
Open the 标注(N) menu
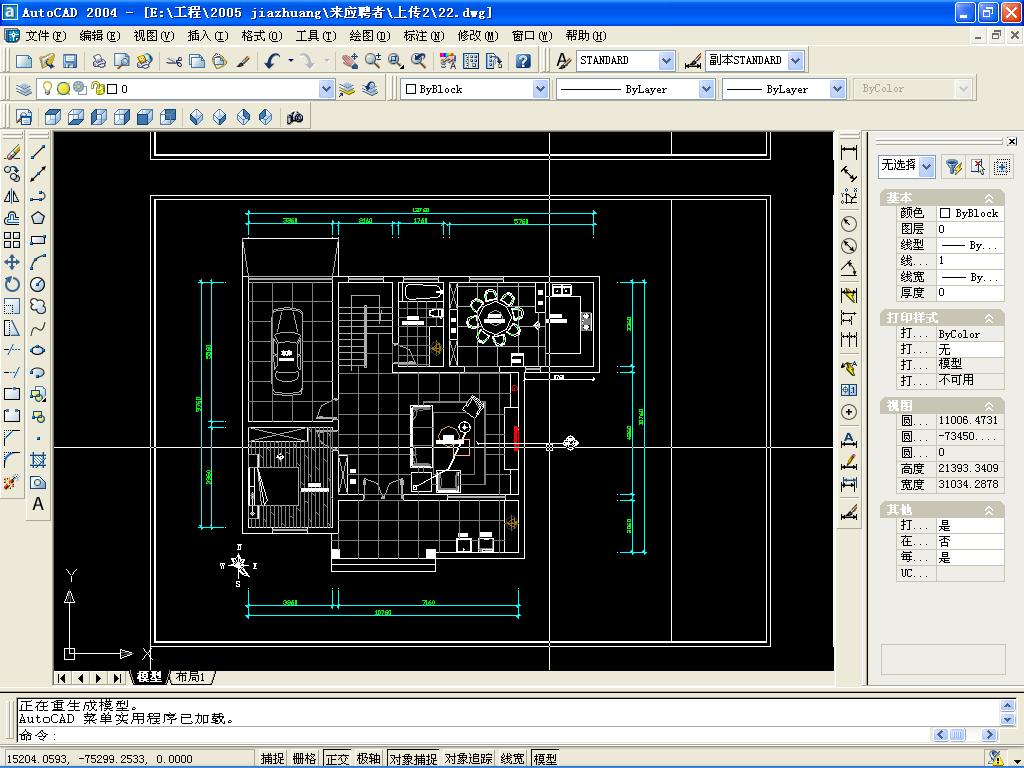click(423, 36)
